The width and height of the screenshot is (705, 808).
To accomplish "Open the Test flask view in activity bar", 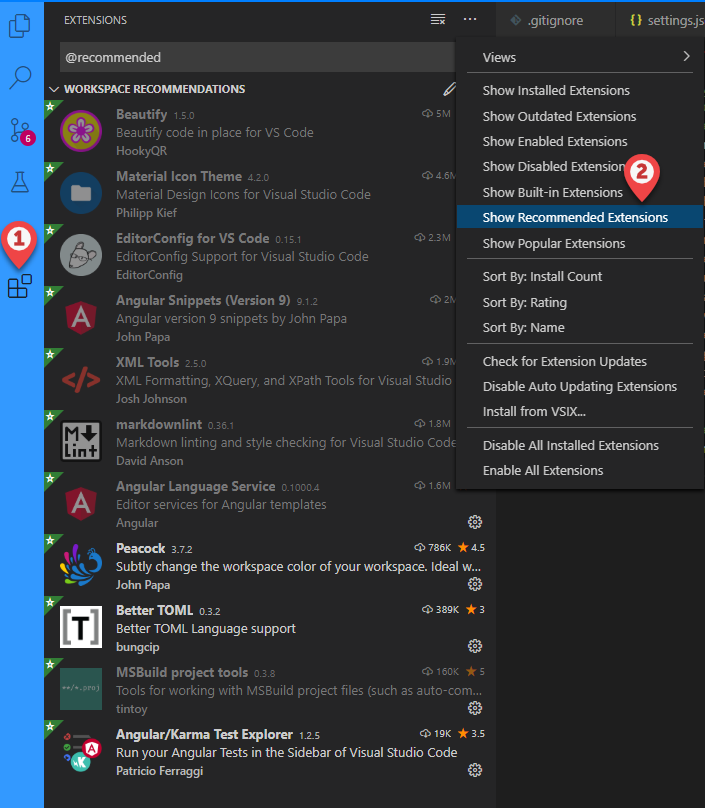I will (20, 182).
